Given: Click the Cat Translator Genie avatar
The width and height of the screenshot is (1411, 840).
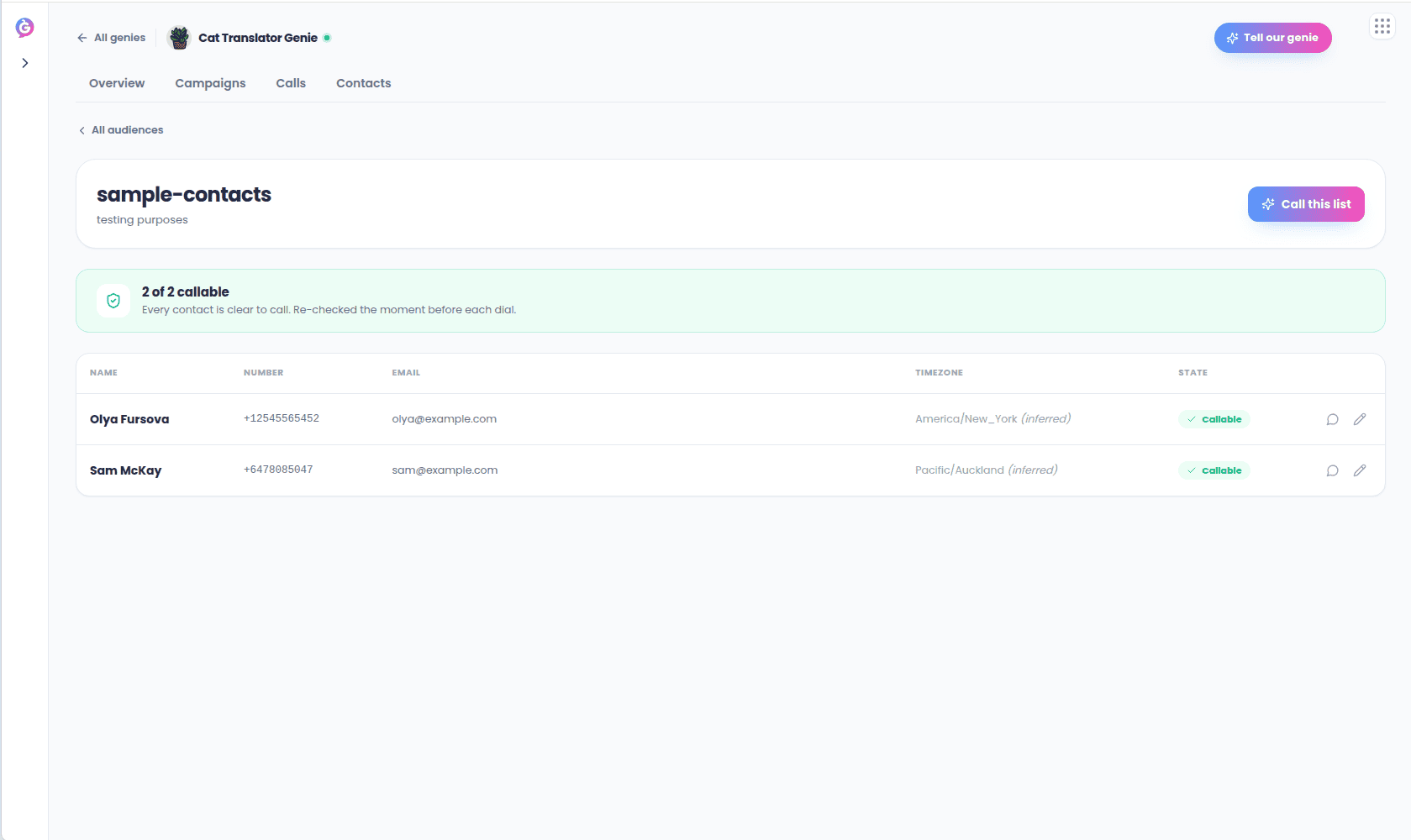Looking at the screenshot, I should click(x=179, y=38).
